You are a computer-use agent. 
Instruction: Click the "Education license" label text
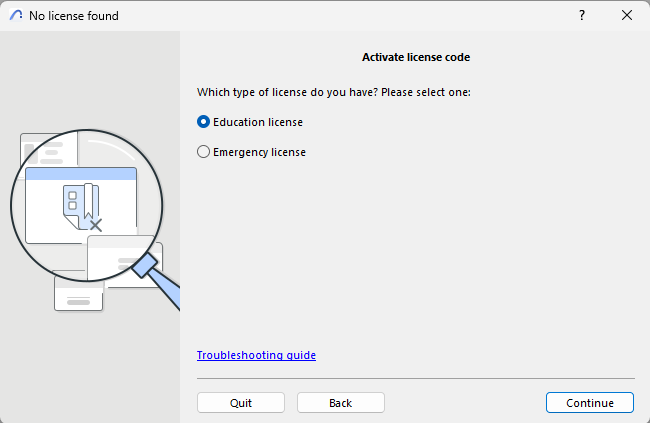click(x=258, y=122)
